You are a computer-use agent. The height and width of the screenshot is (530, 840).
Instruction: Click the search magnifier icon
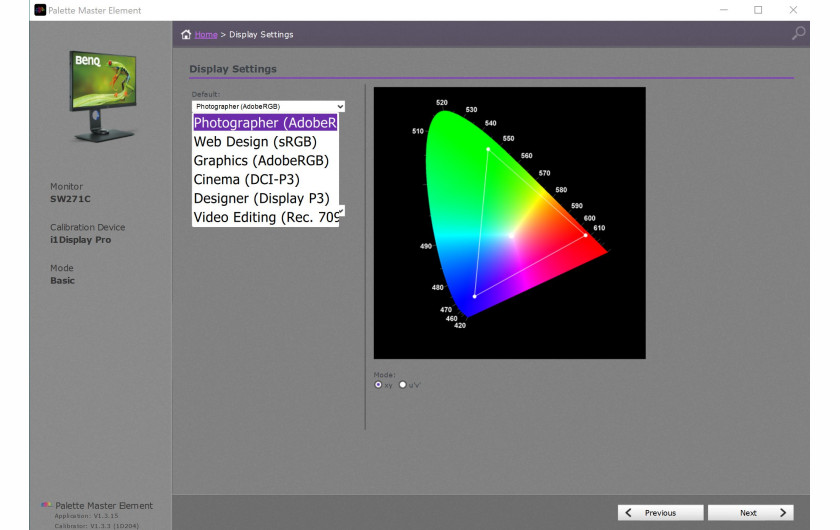[x=798, y=34]
